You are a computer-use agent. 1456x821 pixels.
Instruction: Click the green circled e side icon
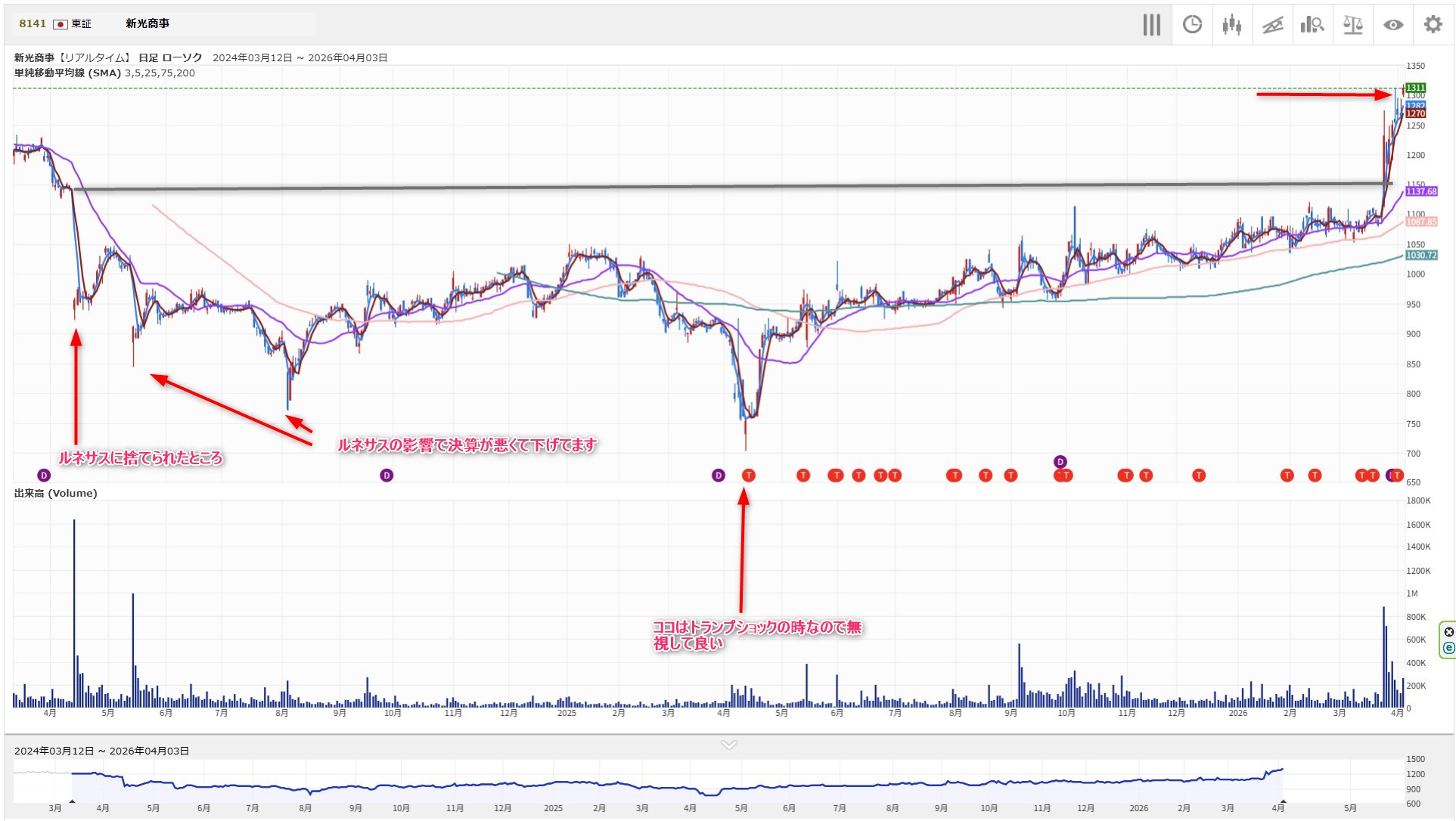tap(1448, 648)
